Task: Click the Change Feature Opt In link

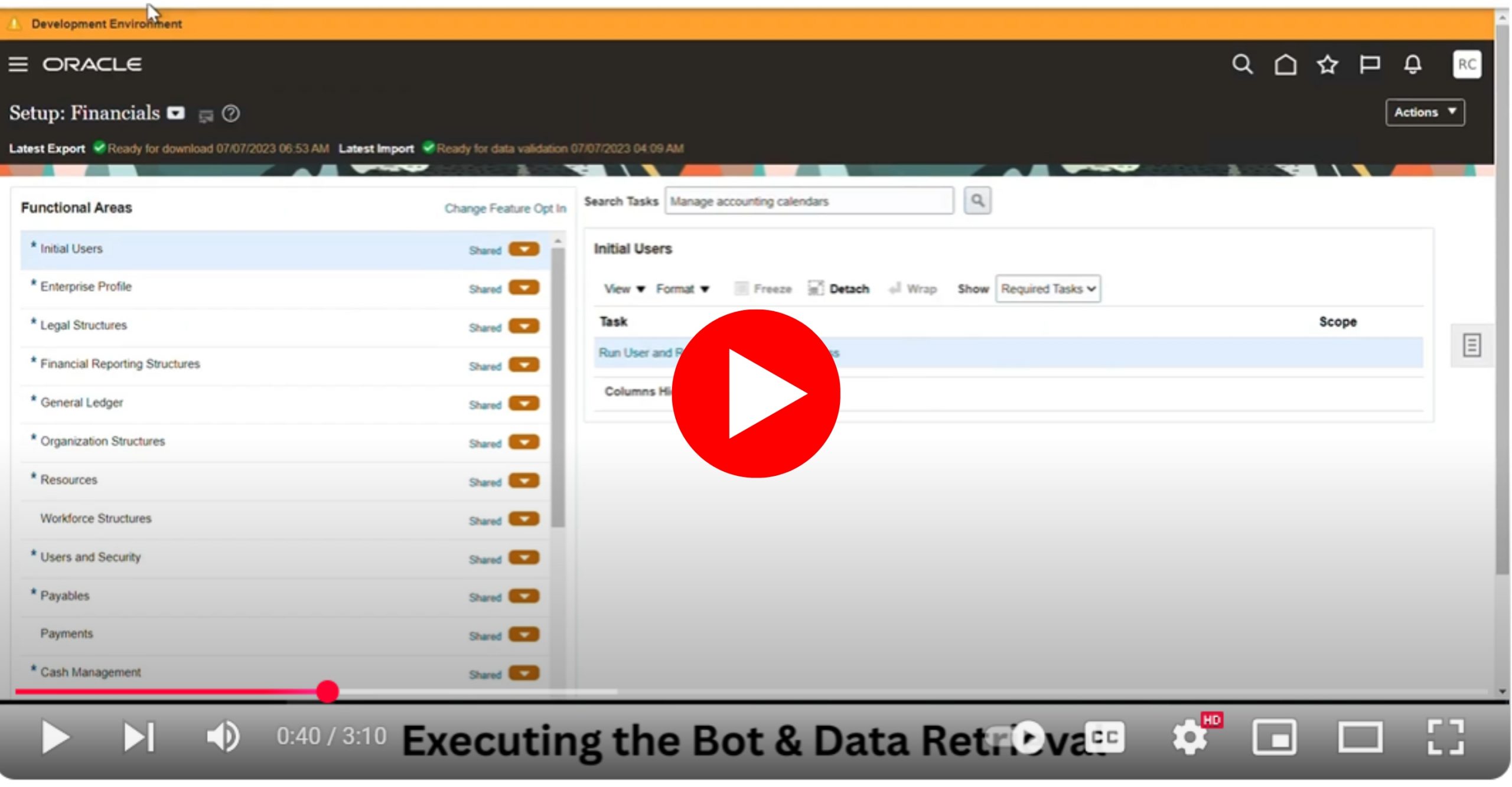Action: pos(505,208)
